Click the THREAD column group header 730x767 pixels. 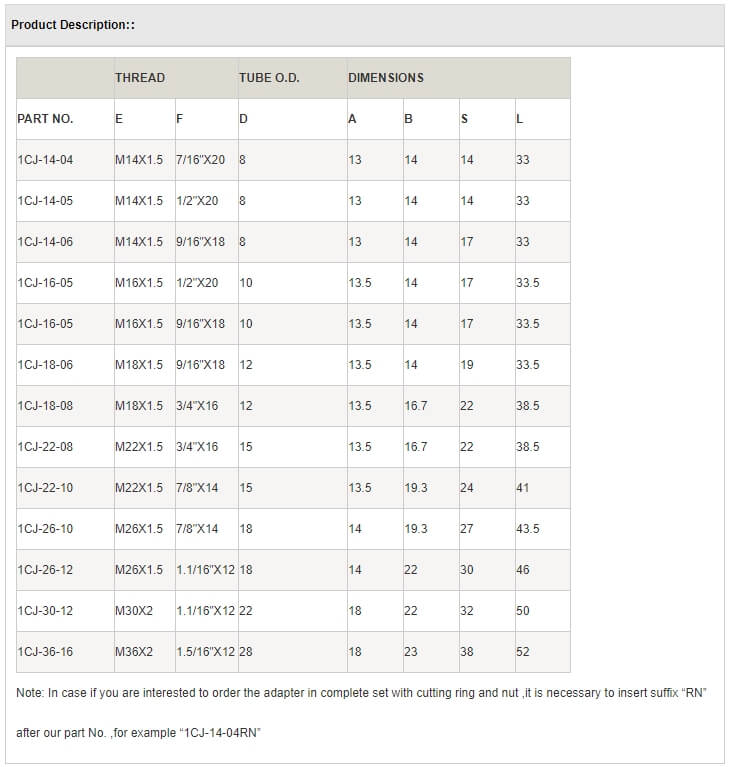coord(140,78)
